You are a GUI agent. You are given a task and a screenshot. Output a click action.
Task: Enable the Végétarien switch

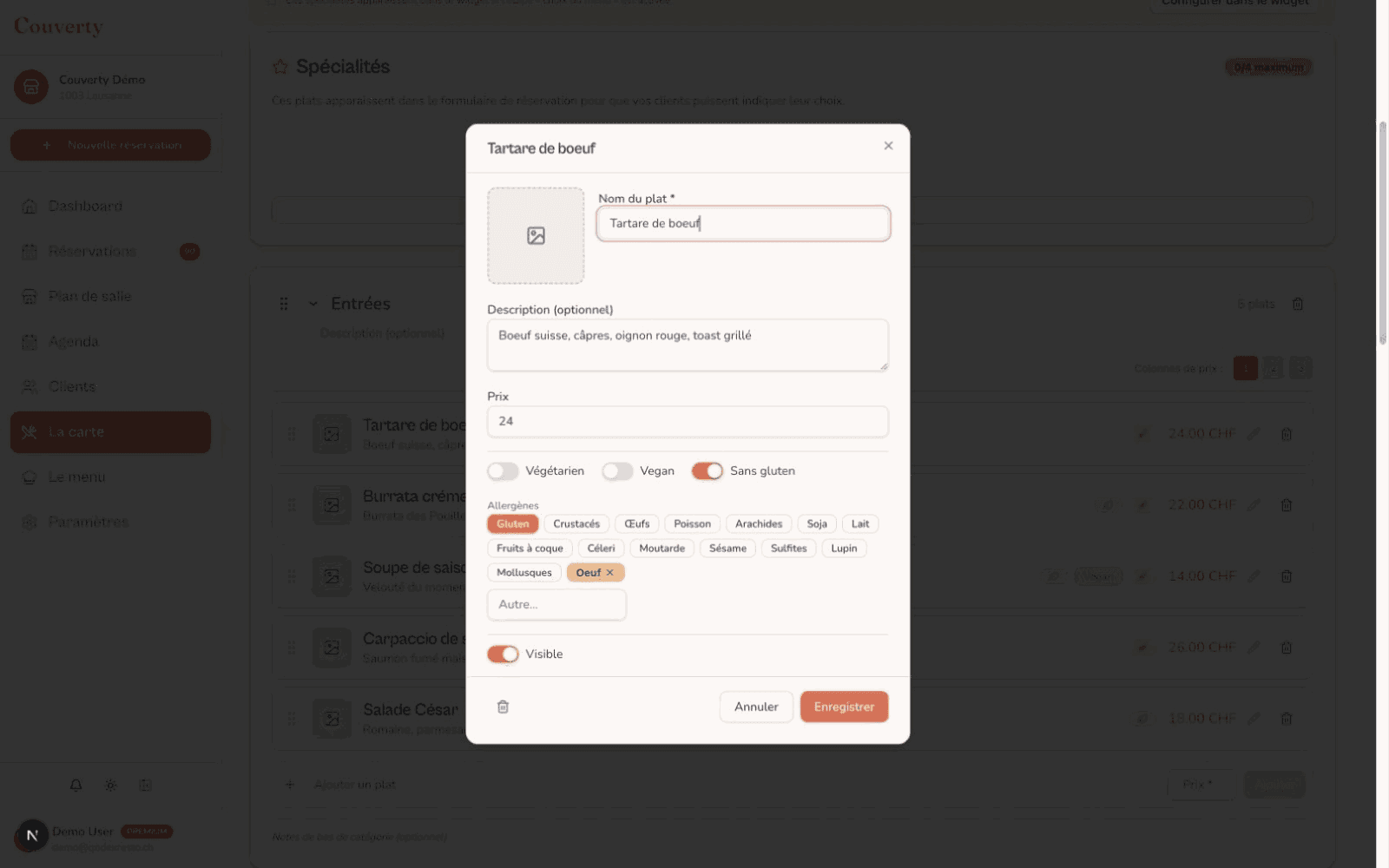(x=503, y=471)
